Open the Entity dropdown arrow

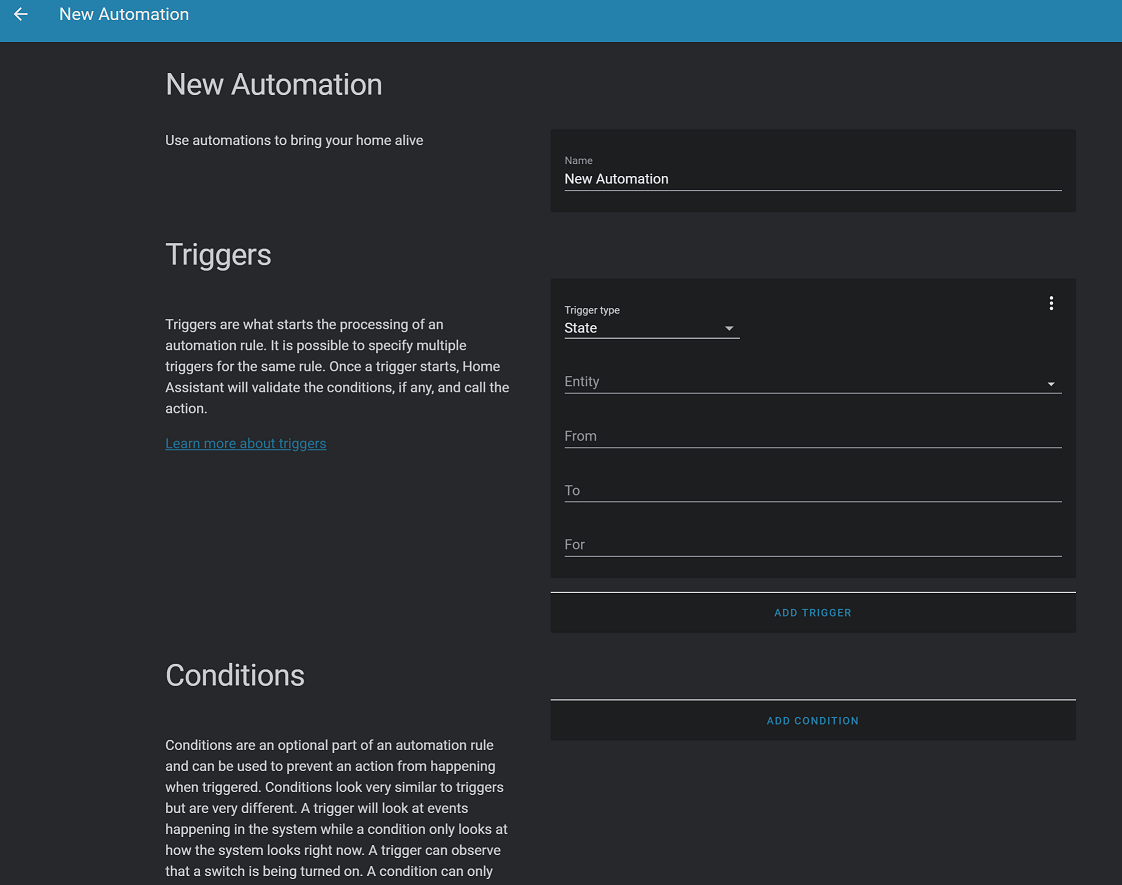click(x=1051, y=384)
